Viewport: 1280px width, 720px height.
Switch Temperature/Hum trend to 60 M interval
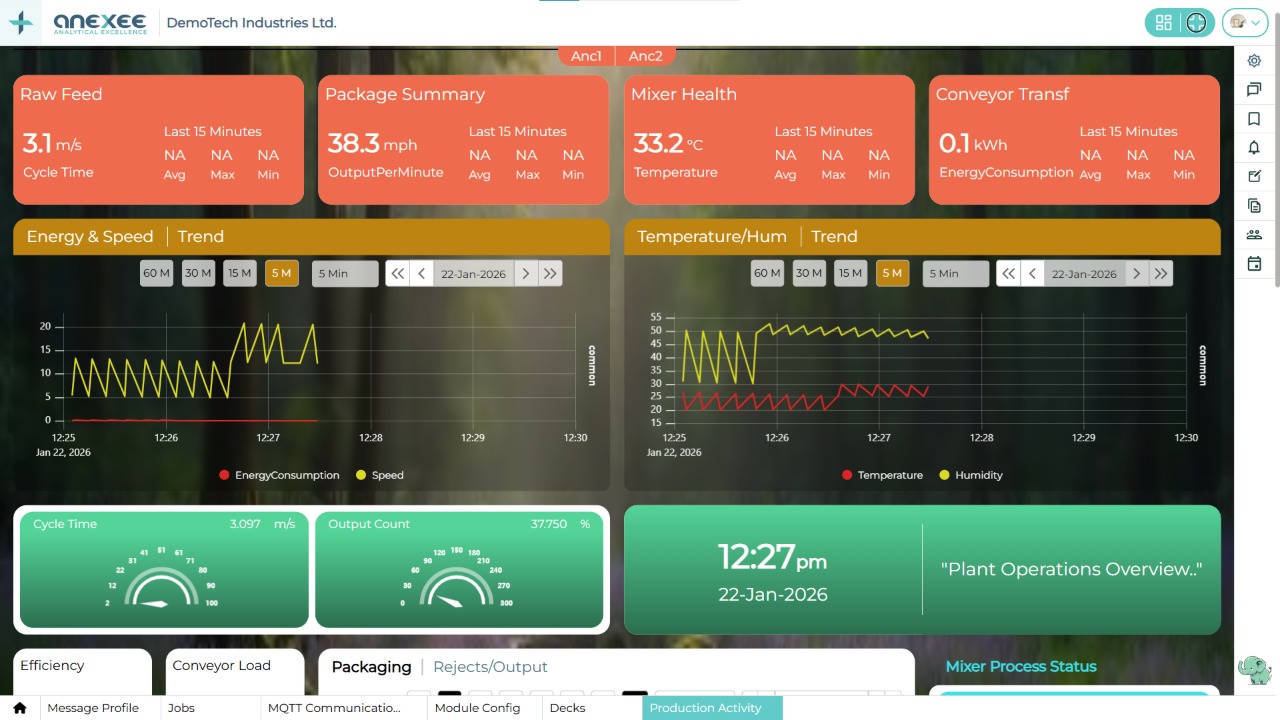click(x=767, y=272)
